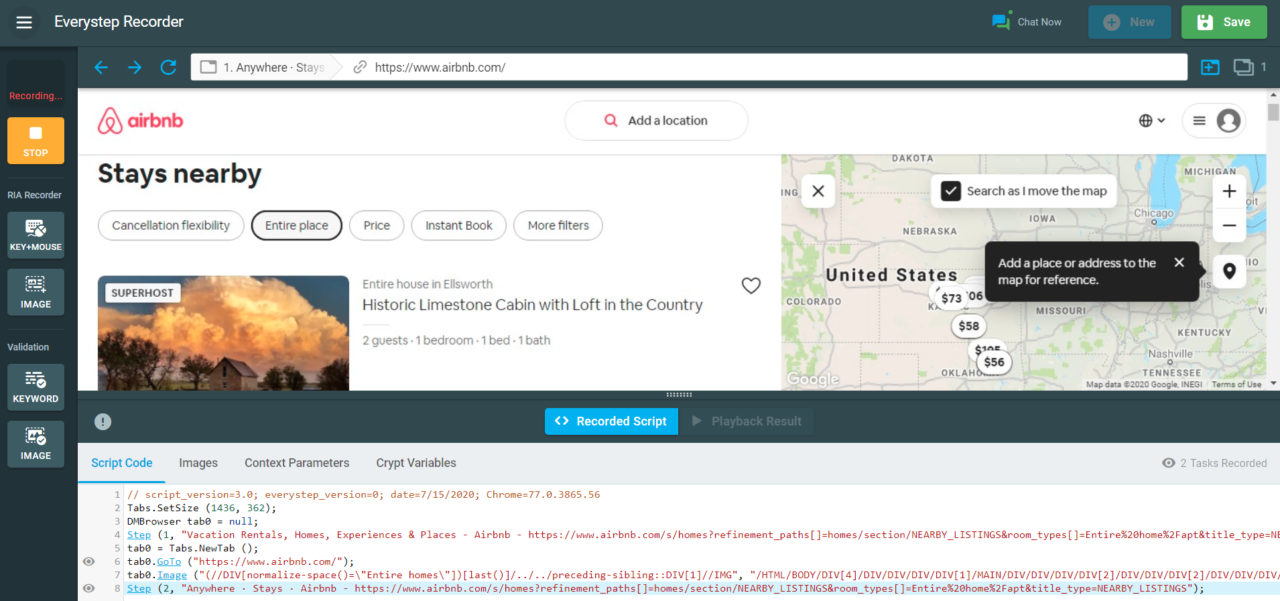Switch to the Images tab

pos(198,463)
